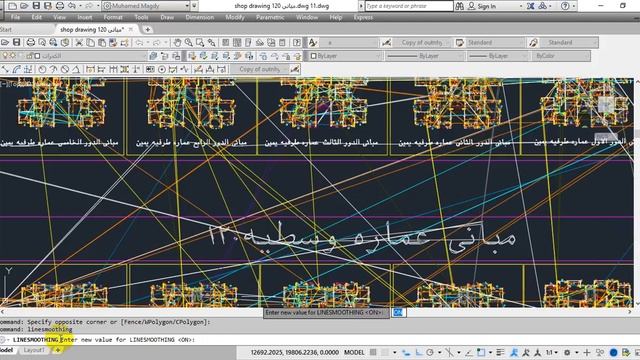
Task: Open the text style dropdown showing a
Action: coord(348,42)
